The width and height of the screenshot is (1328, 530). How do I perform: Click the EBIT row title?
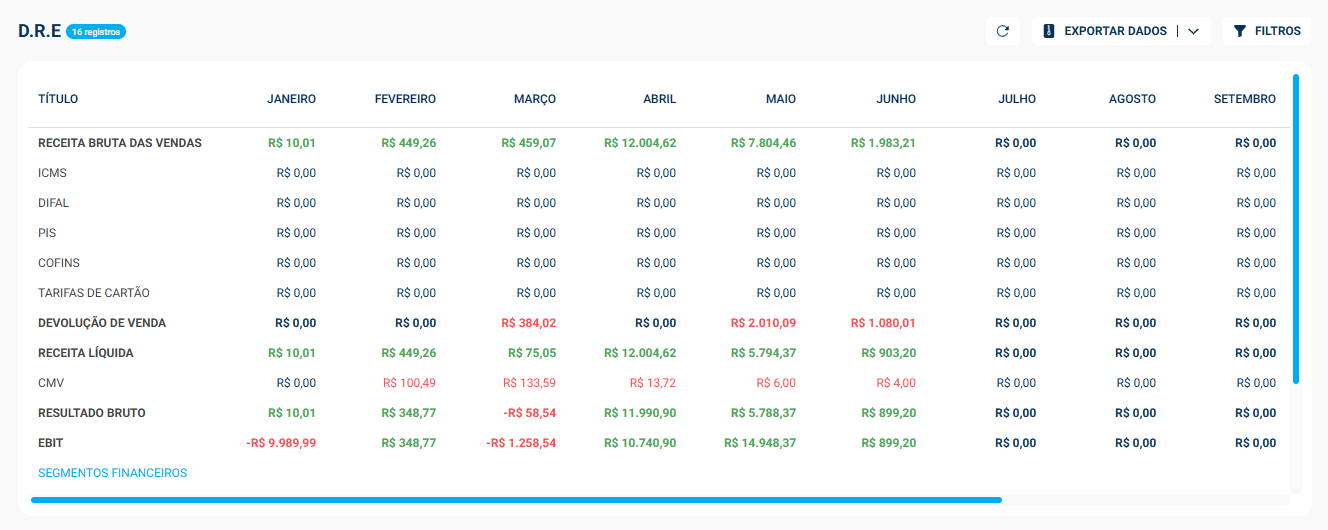point(51,443)
